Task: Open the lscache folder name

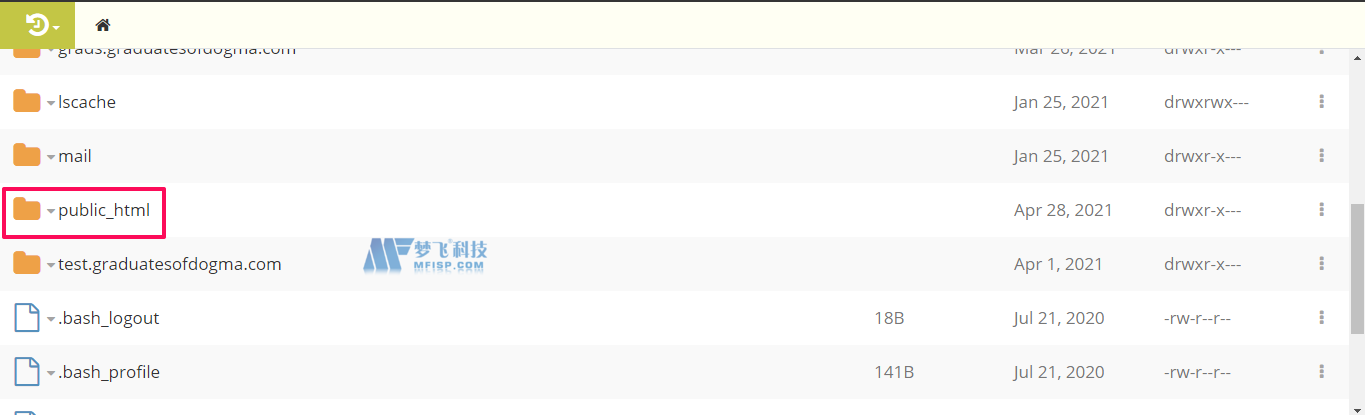Action: (x=87, y=102)
